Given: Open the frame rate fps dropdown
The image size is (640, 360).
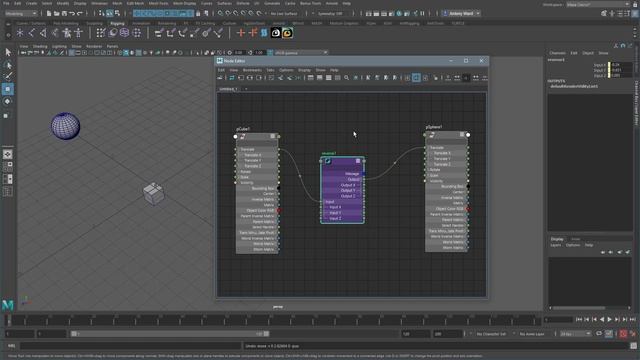Looking at the screenshot, I should (575, 334).
